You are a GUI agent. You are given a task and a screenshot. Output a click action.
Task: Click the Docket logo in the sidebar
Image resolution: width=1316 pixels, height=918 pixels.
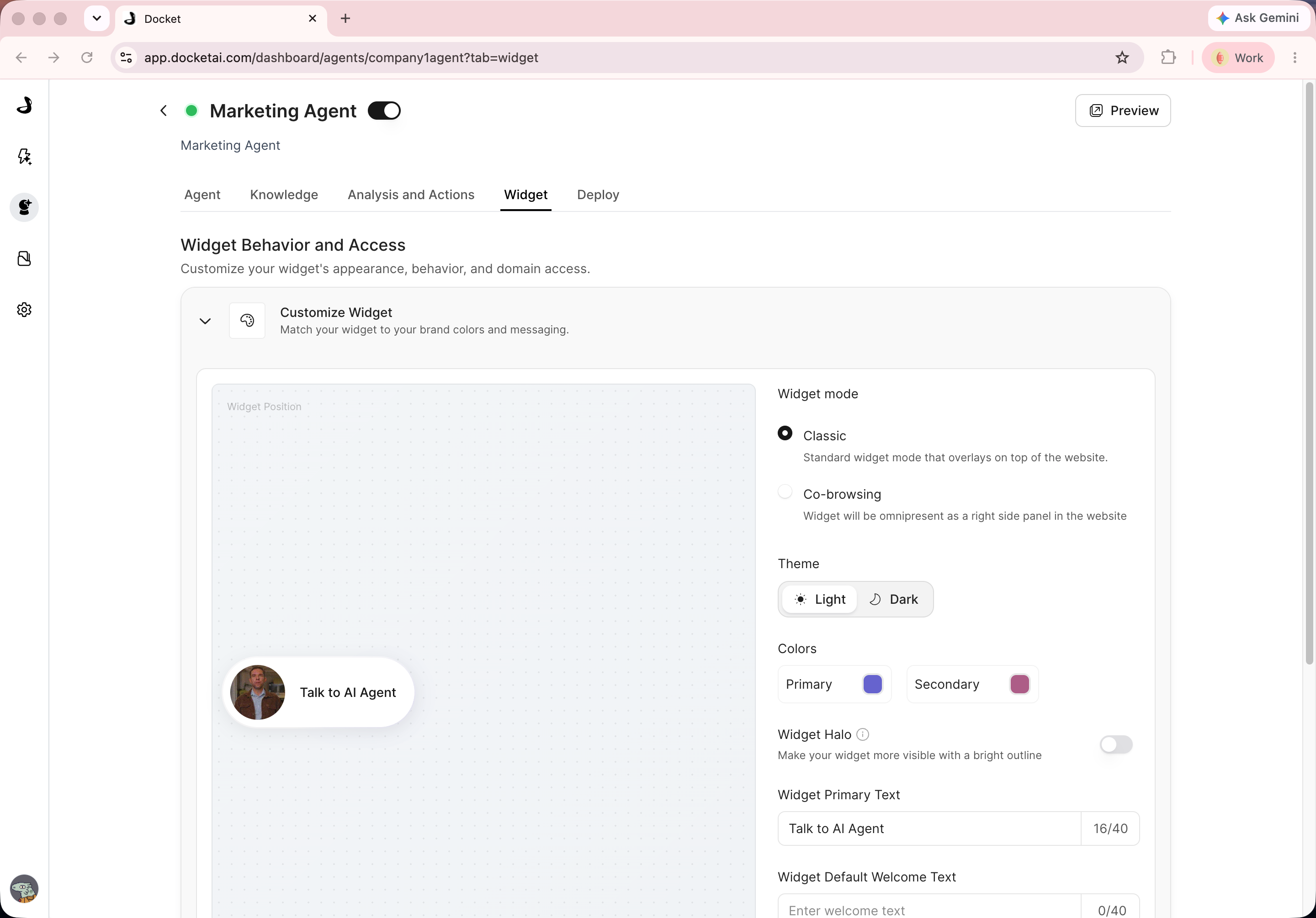coord(24,106)
